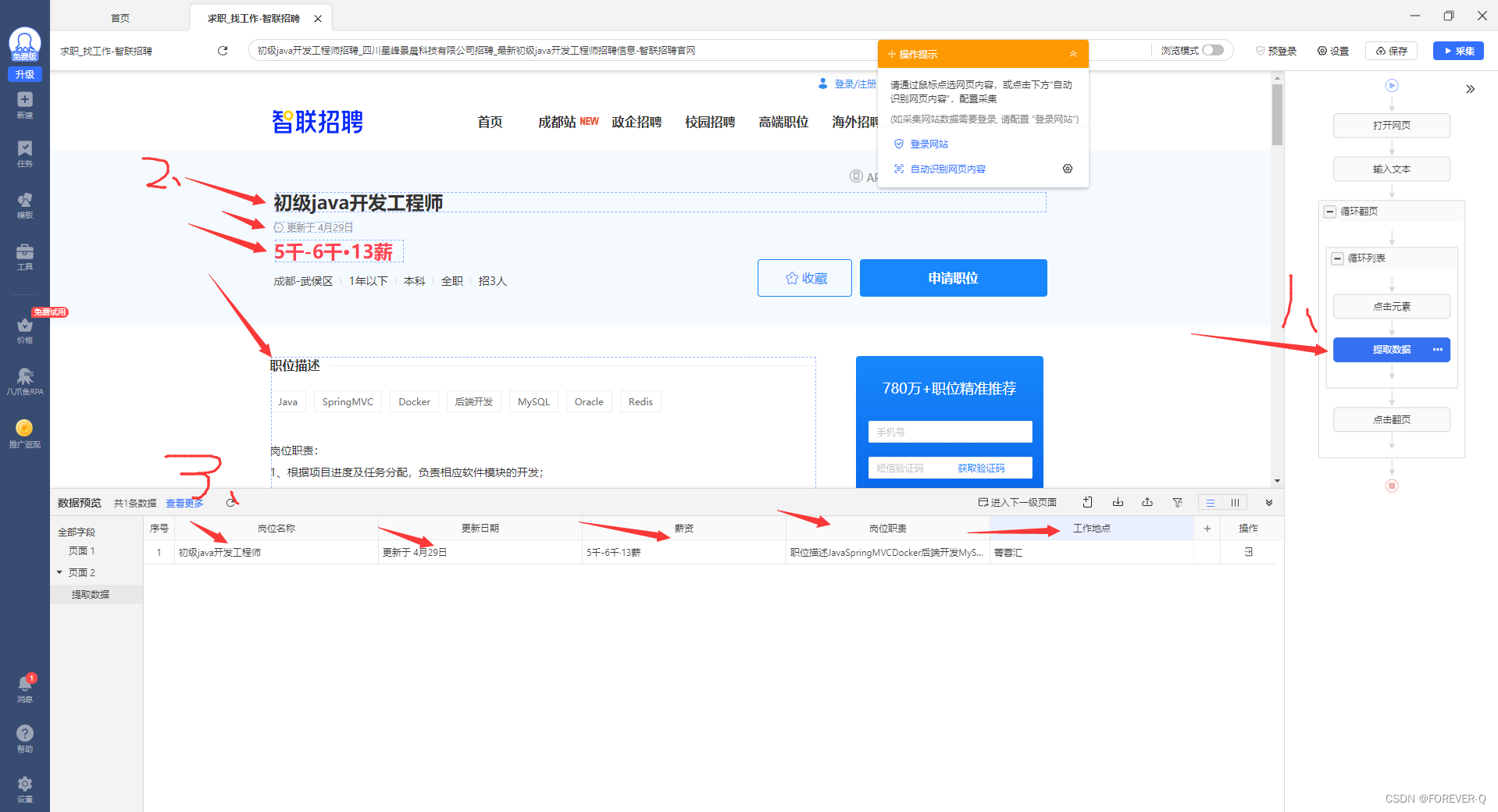Click the workflow start play icon
Image resolution: width=1498 pixels, height=812 pixels.
(x=1392, y=86)
